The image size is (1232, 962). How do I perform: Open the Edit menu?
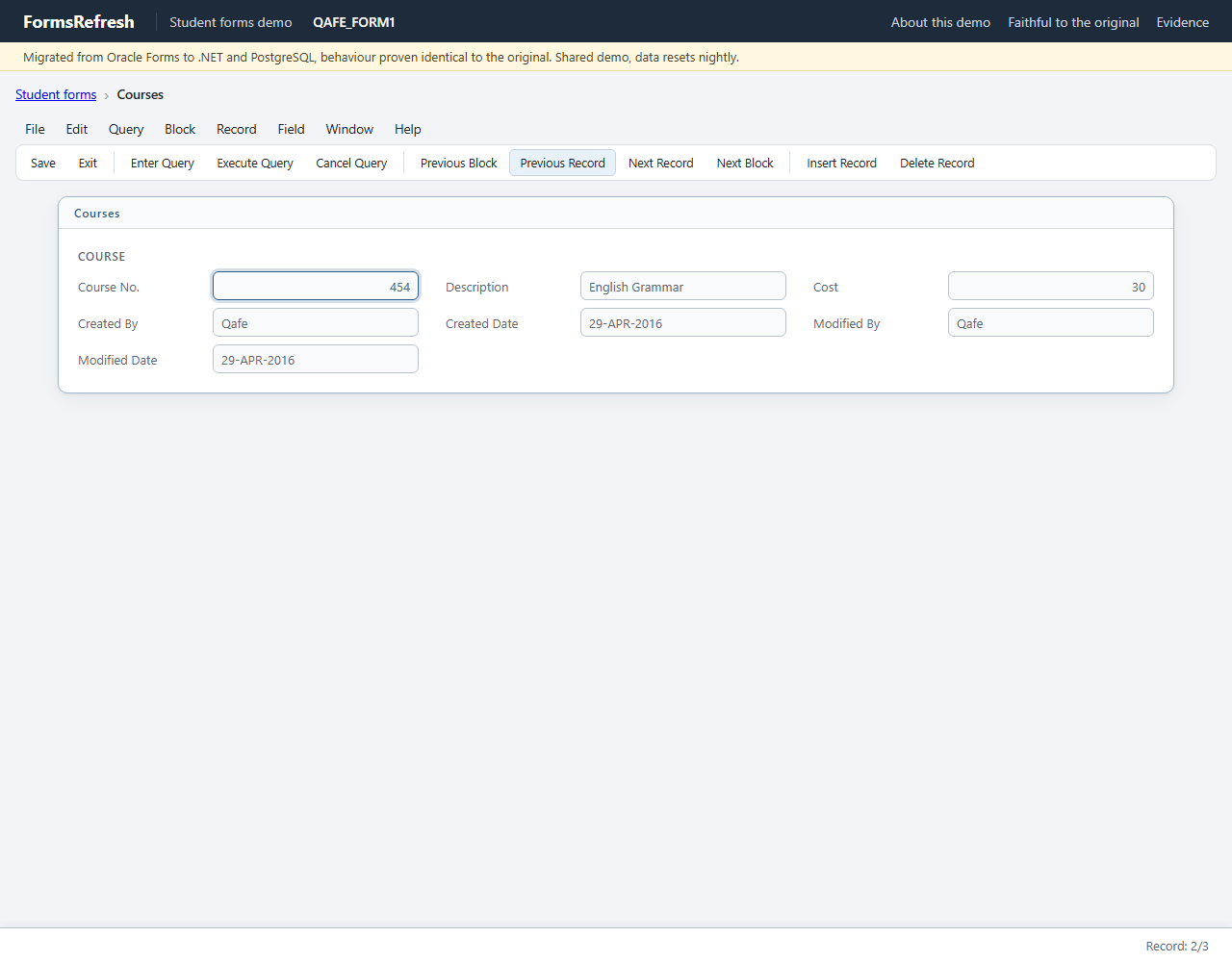pyautogui.click(x=77, y=129)
